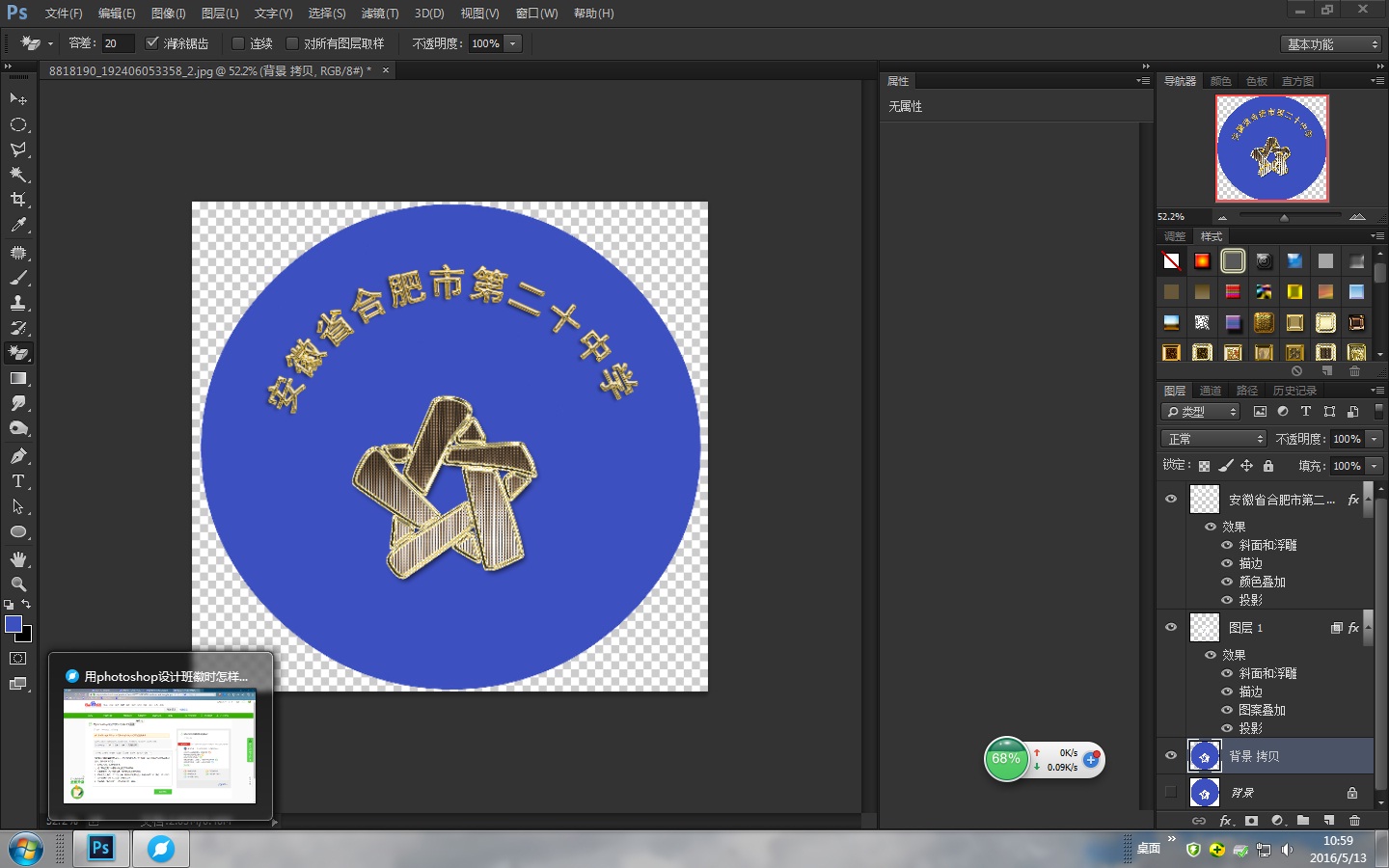This screenshot has width=1389, height=868.
Task: Add a layer mask
Action: [1251, 821]
